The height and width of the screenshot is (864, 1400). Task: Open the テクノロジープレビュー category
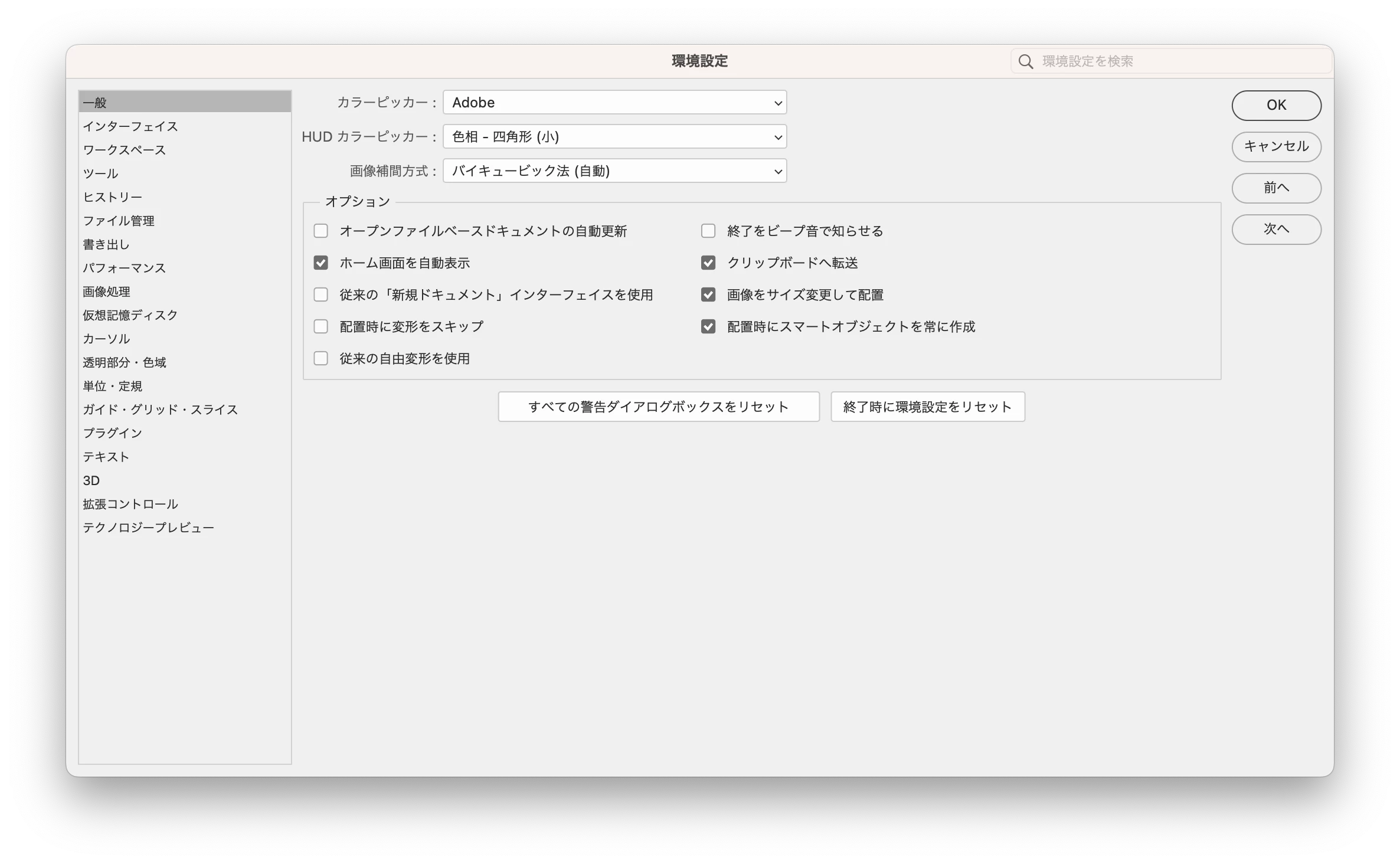[149, 528]
